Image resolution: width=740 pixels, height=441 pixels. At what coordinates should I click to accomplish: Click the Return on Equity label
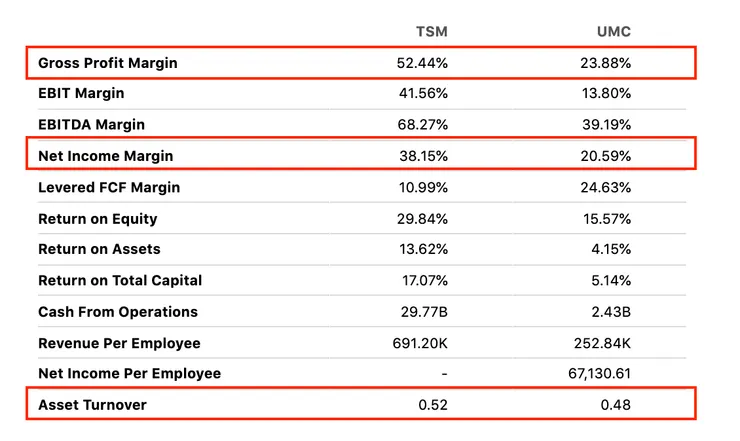click(x=98, y=219)
